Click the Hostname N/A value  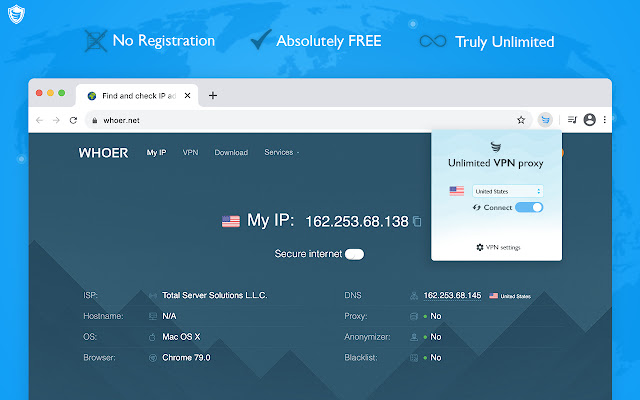[x=169, y=316]
